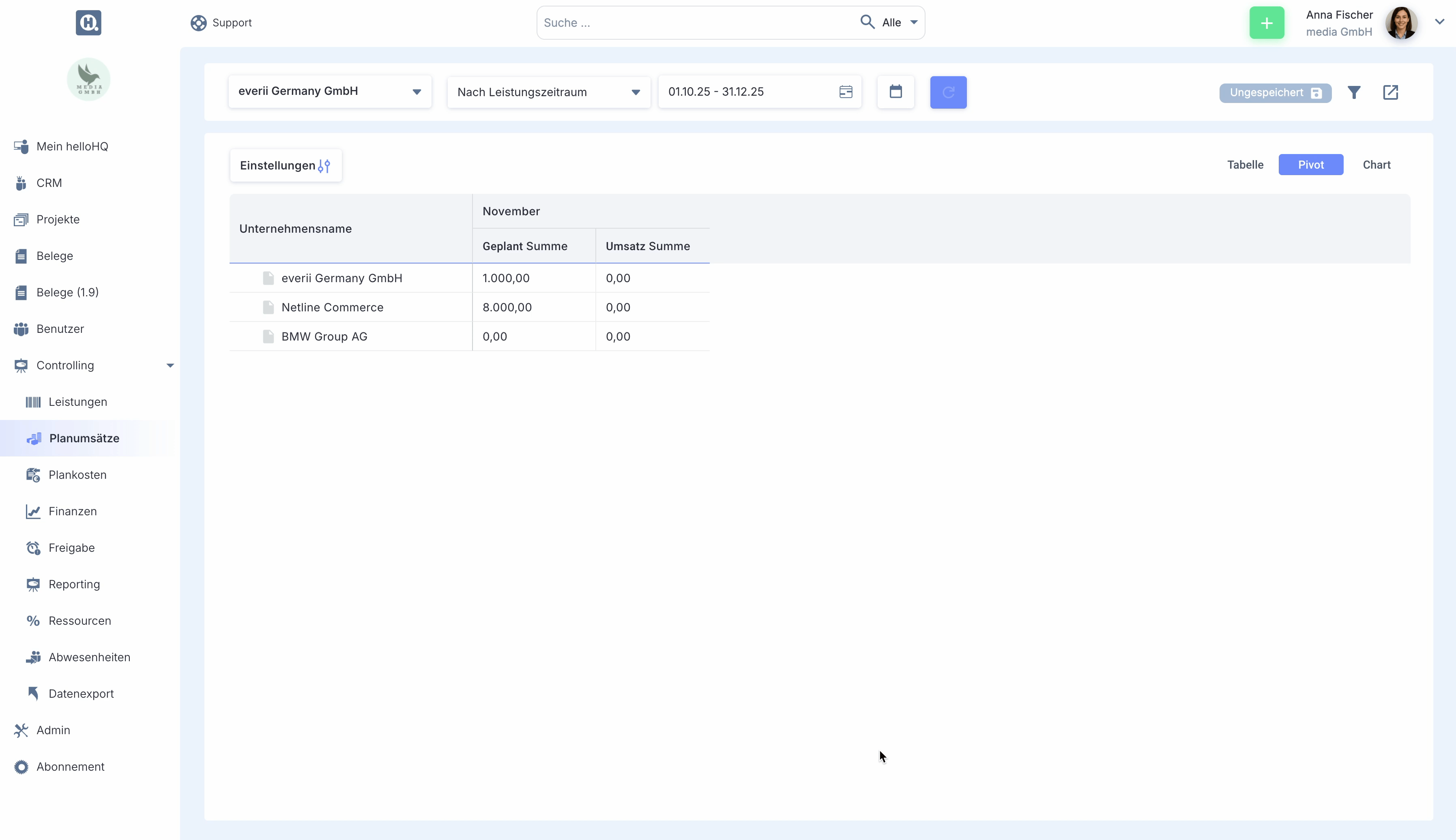Switch view to Chart
The width and height of the screenshot is (1456, 840).
pyautogui.click(x=1376, y=165)
